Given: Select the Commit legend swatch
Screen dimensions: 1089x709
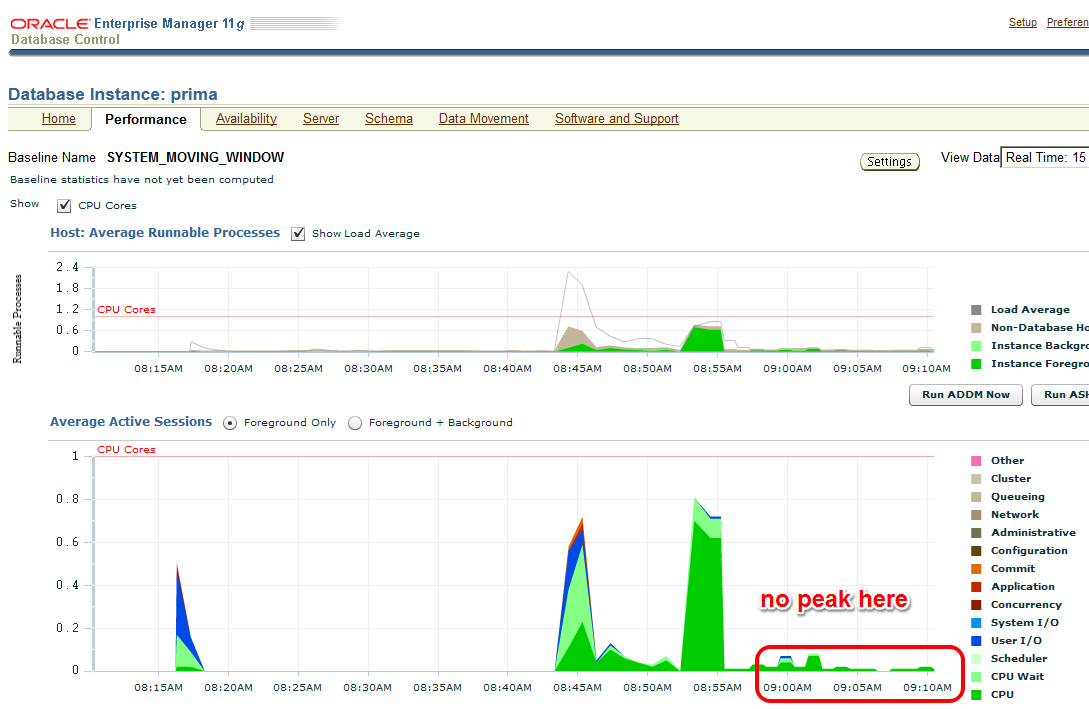Looking at the screenshot, I should click(x=976, y=569).
